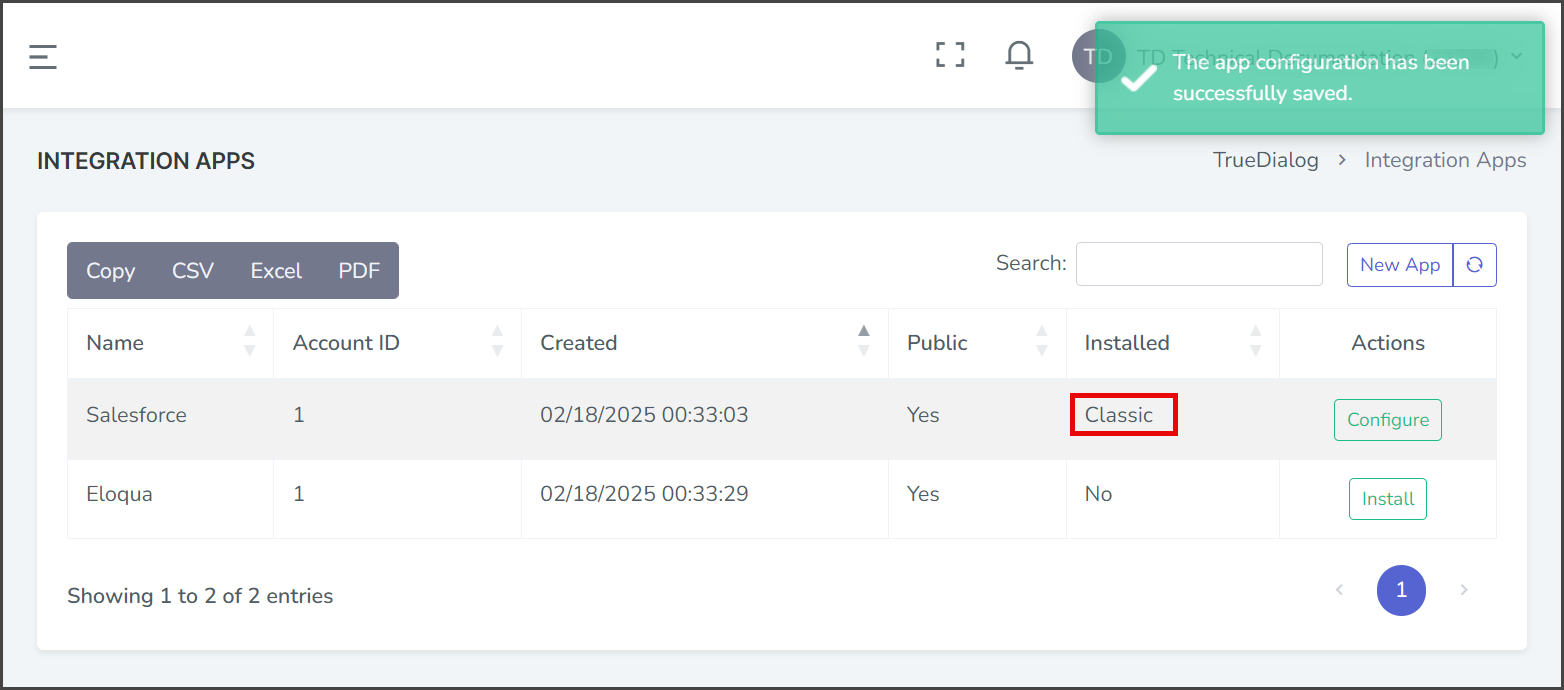
Task: Sort table by Name column
Action: point(170,343)
